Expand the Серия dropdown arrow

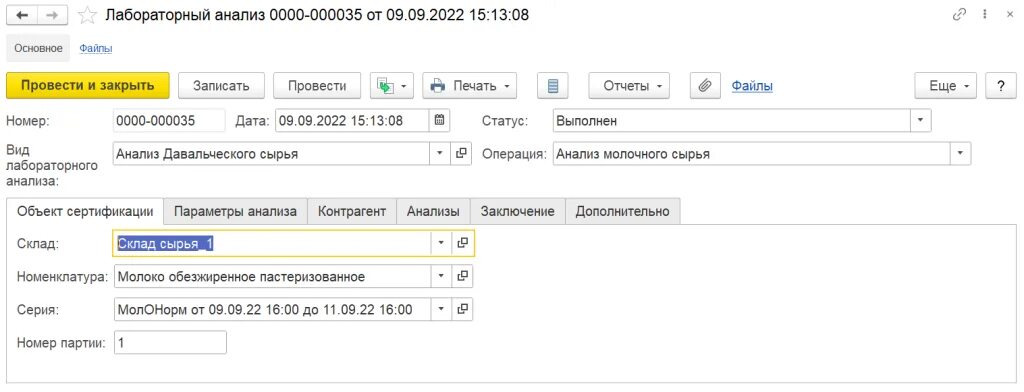tap(441, 309)
